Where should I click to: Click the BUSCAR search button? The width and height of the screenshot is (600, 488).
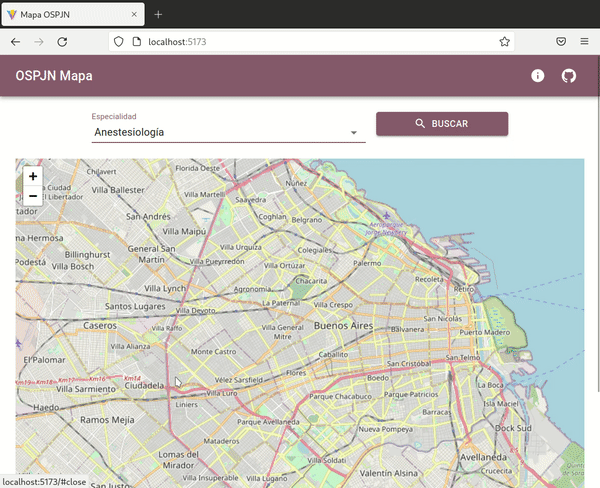pyautogui.click(x=442, y=124)
